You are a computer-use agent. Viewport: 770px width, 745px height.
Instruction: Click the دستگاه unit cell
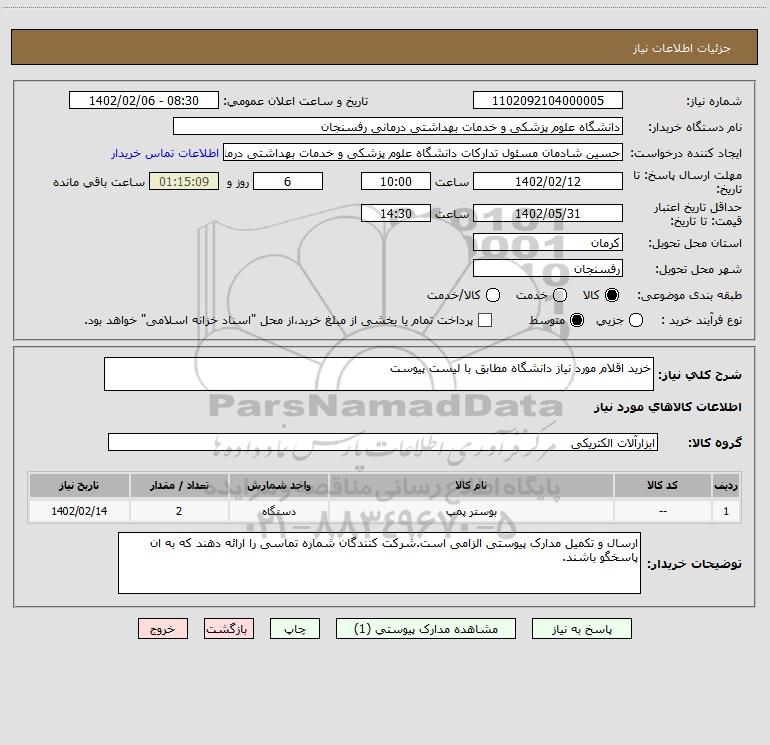point(278,511)
